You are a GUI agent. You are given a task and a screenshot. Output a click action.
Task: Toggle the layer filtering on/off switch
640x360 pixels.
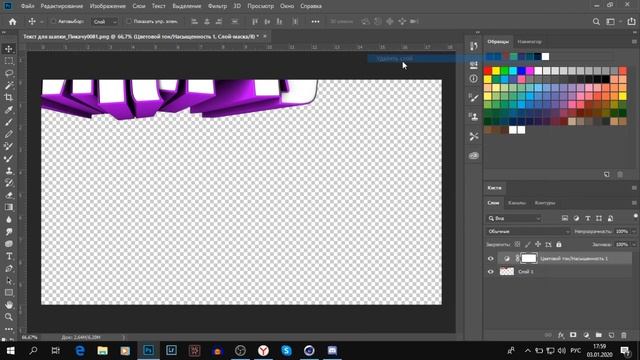[x=636, y=217]
